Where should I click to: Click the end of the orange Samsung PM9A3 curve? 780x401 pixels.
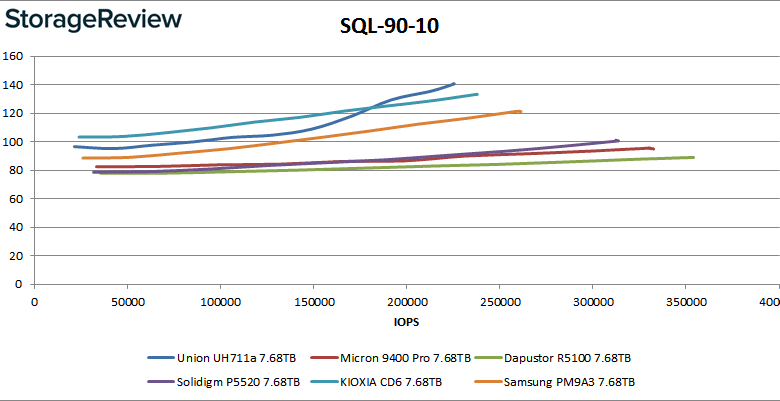click(520, 111)
